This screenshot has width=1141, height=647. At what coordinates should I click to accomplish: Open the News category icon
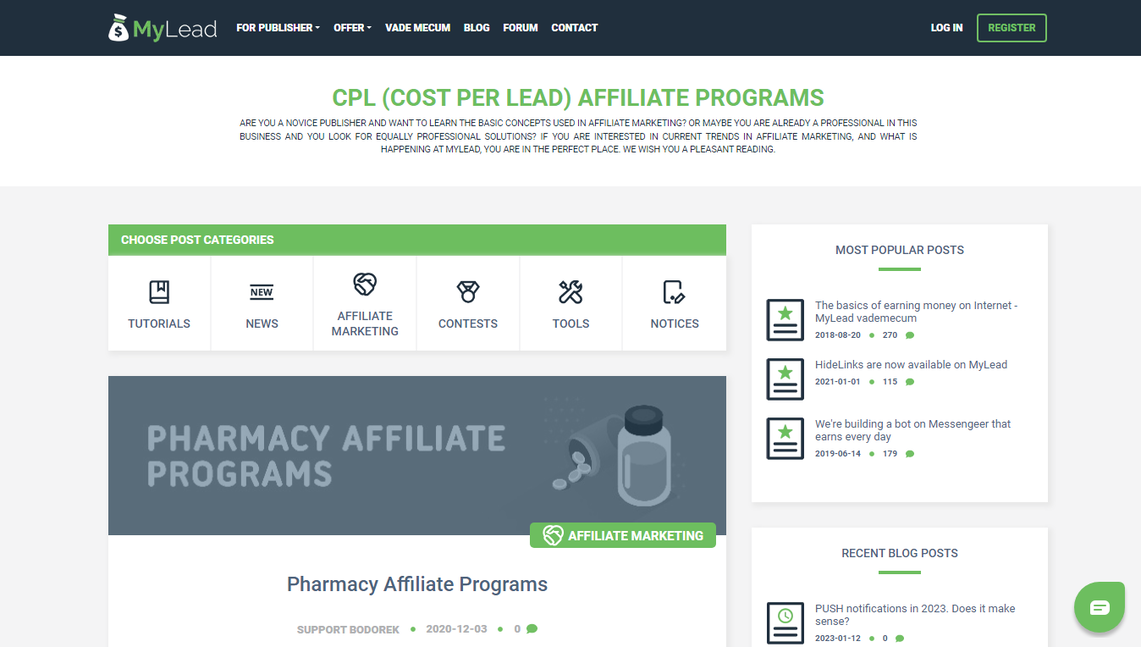pyautogui.click(x=261, y=292)
